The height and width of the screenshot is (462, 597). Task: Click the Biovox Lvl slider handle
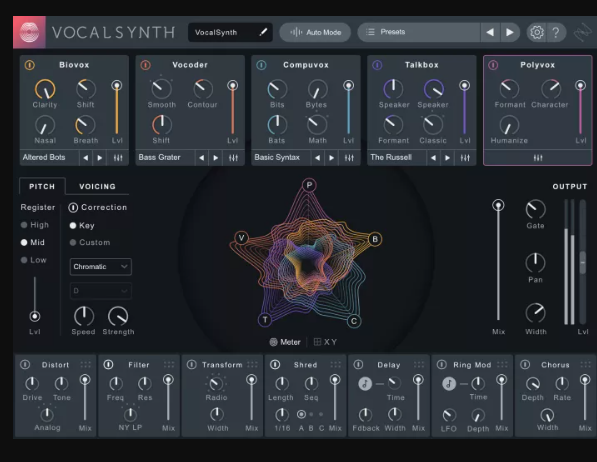117,85
